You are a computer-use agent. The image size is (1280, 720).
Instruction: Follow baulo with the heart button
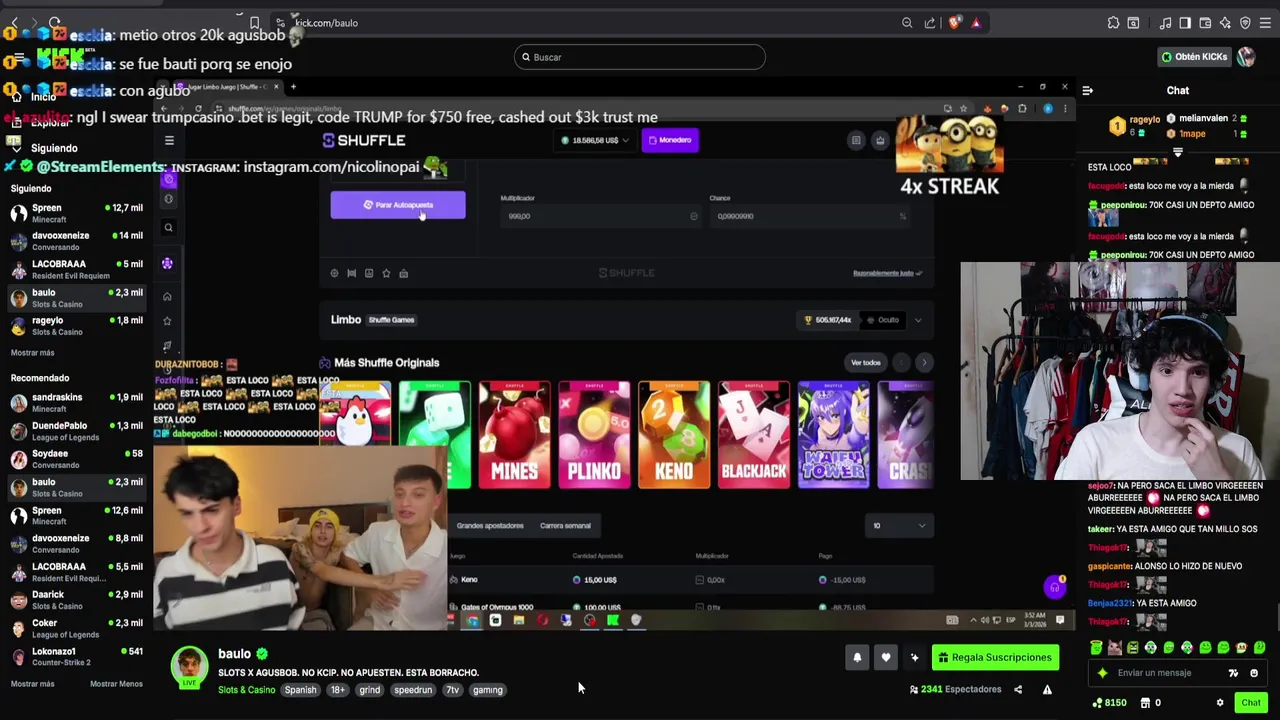[x=885, y=657]
